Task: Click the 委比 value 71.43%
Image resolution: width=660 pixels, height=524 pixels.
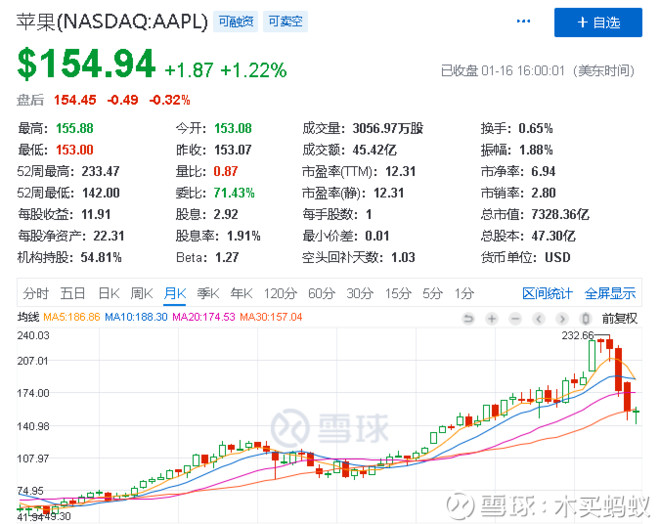Action: pyautogui.click(x=234, y=192)
